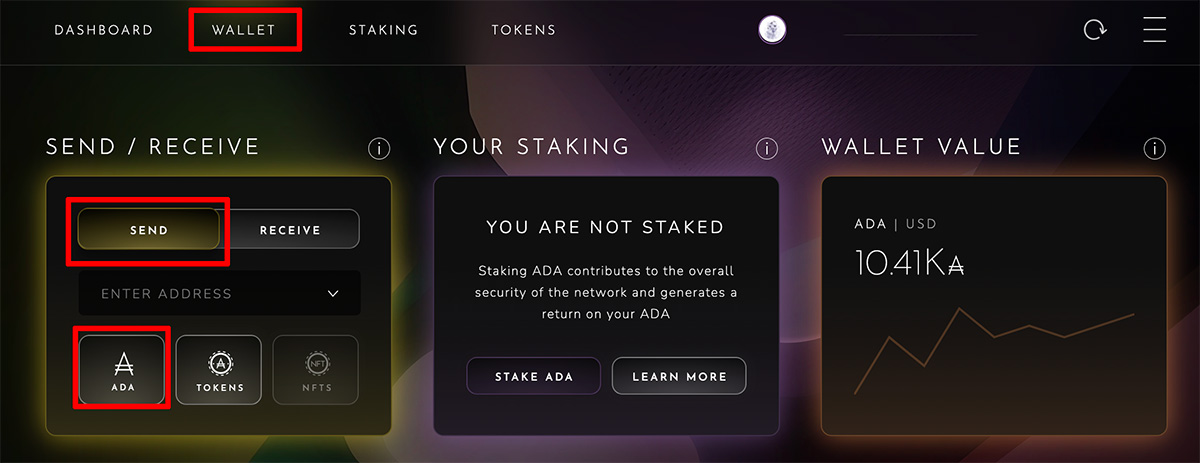Go to the Tokens tab
The width and height of the screenshot is (1200, 463).
click(524, 30)
